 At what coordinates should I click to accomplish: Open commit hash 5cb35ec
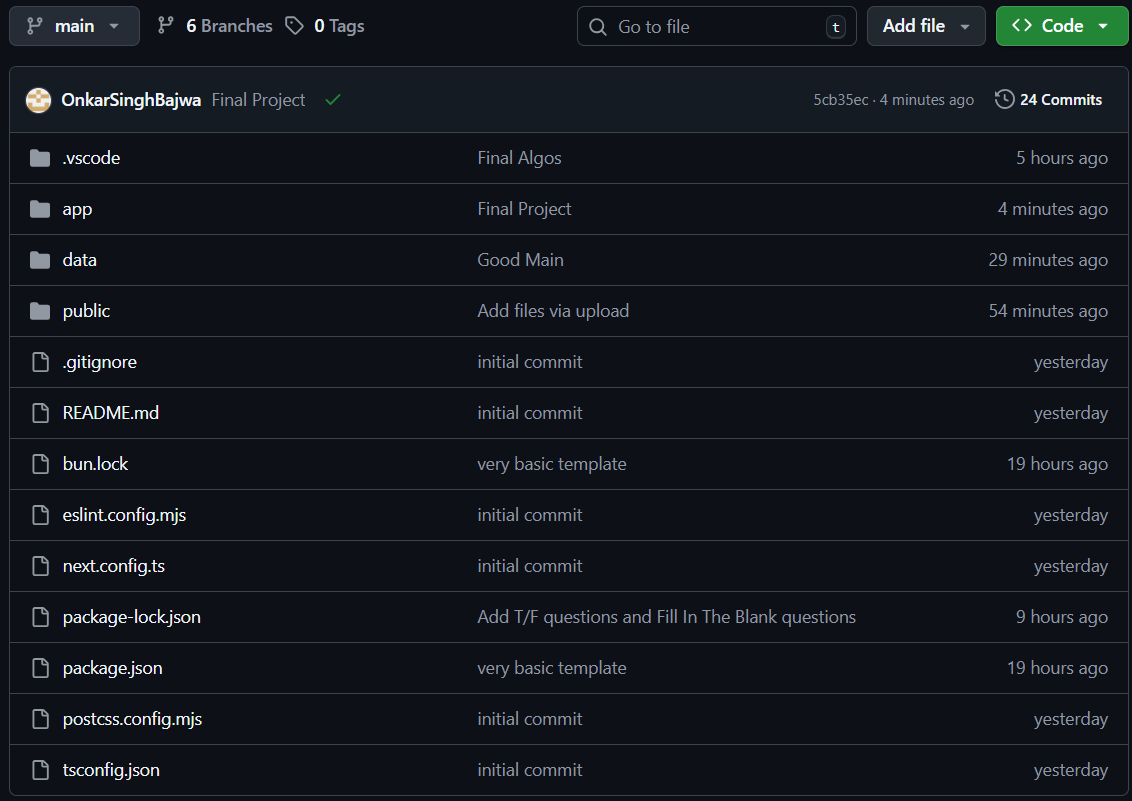click(840, 100)
